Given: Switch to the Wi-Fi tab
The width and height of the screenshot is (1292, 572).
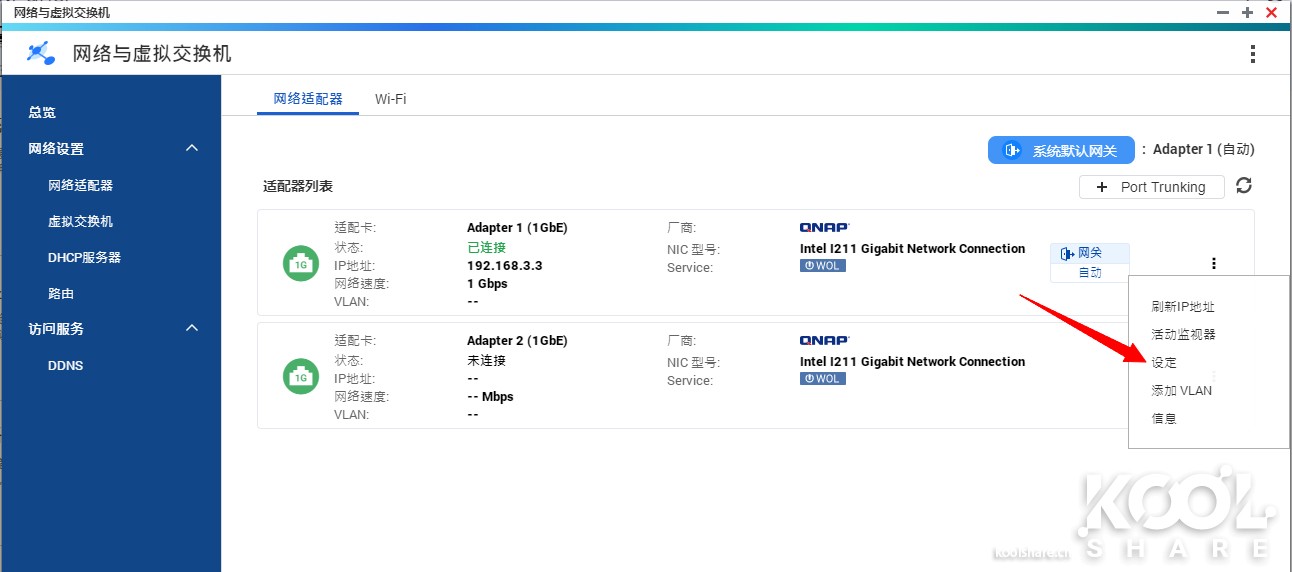Looking at the screenshot, I should click(390, 99).
